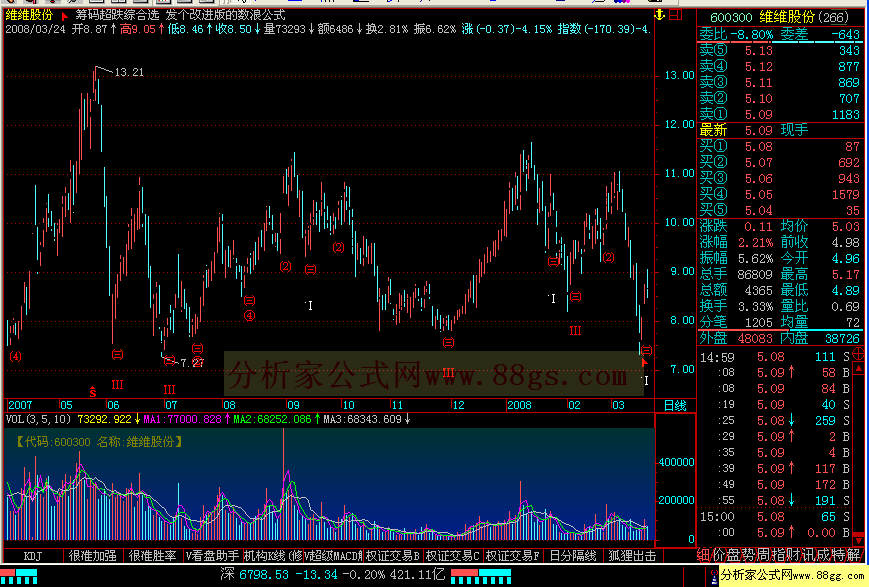Select the 14:59 5.08 111 S tick row
This screenshot has height=587, width=869.
tap(774, 357)
